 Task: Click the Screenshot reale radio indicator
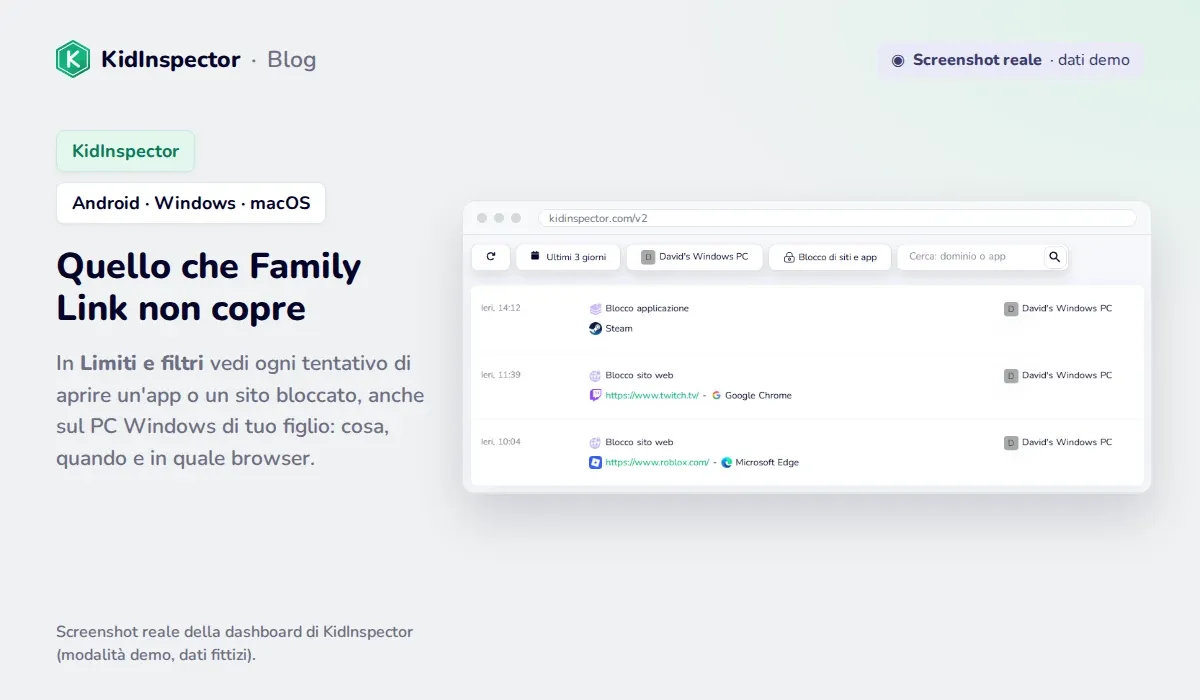(898, 60)
